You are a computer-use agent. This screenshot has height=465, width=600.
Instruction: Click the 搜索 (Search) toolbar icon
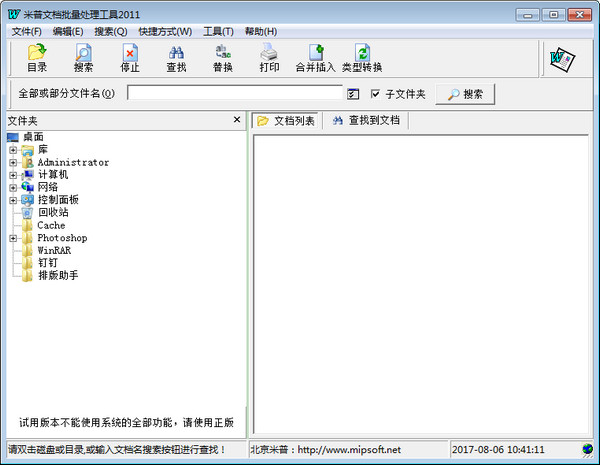pos(84,59)
